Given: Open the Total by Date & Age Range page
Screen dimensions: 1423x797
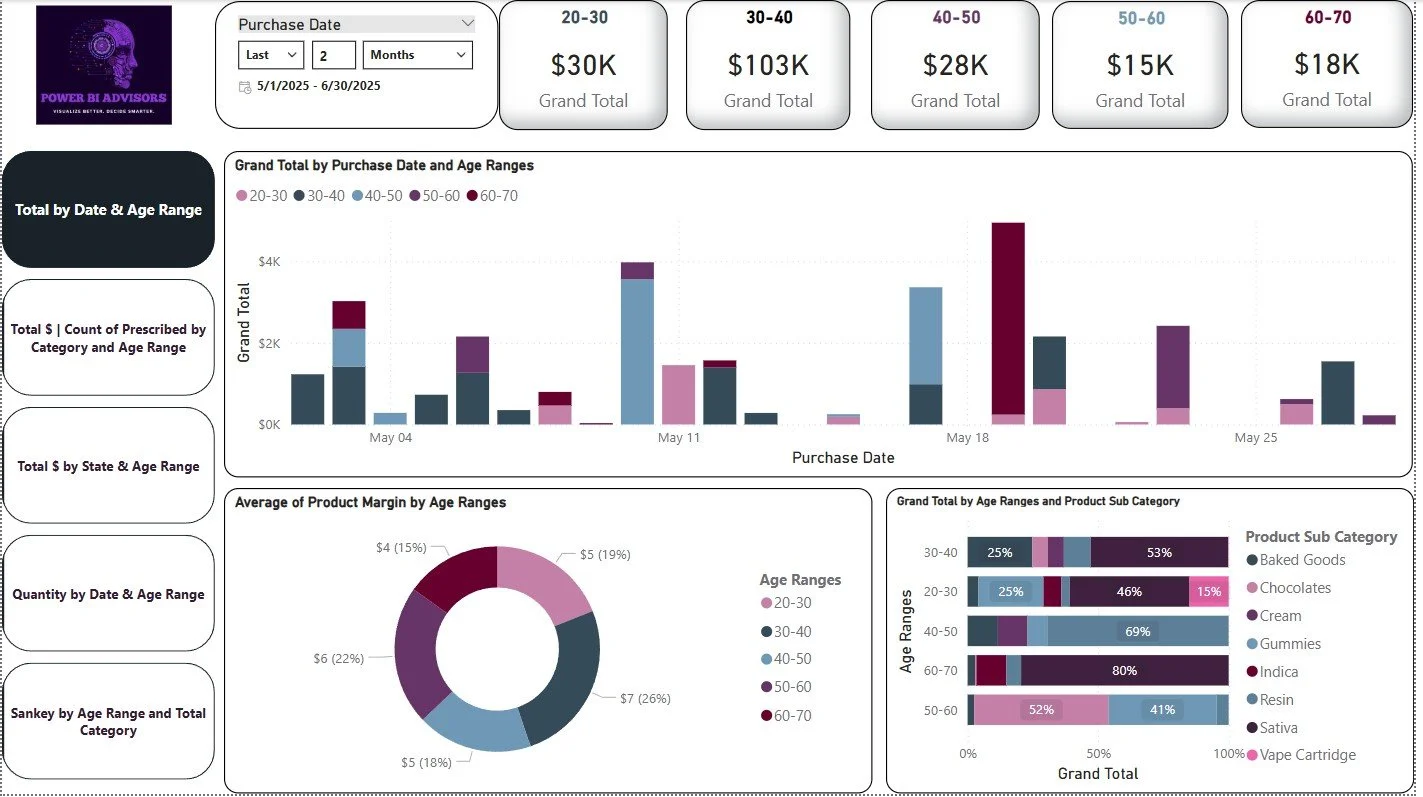Looking at the screenshot, I should tap(109, 209).
